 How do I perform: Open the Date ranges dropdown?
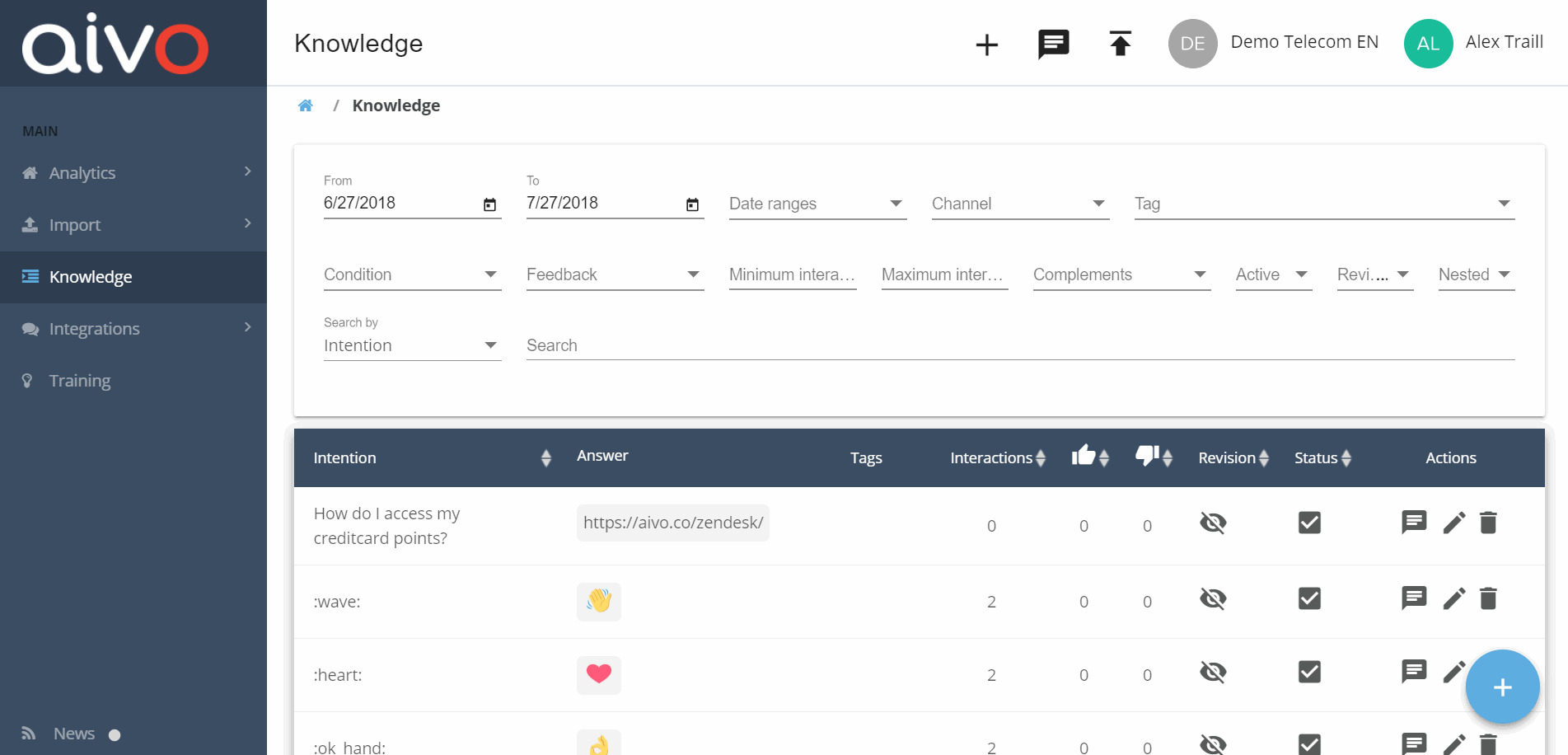pyautogui.click(x=817, y=204)
